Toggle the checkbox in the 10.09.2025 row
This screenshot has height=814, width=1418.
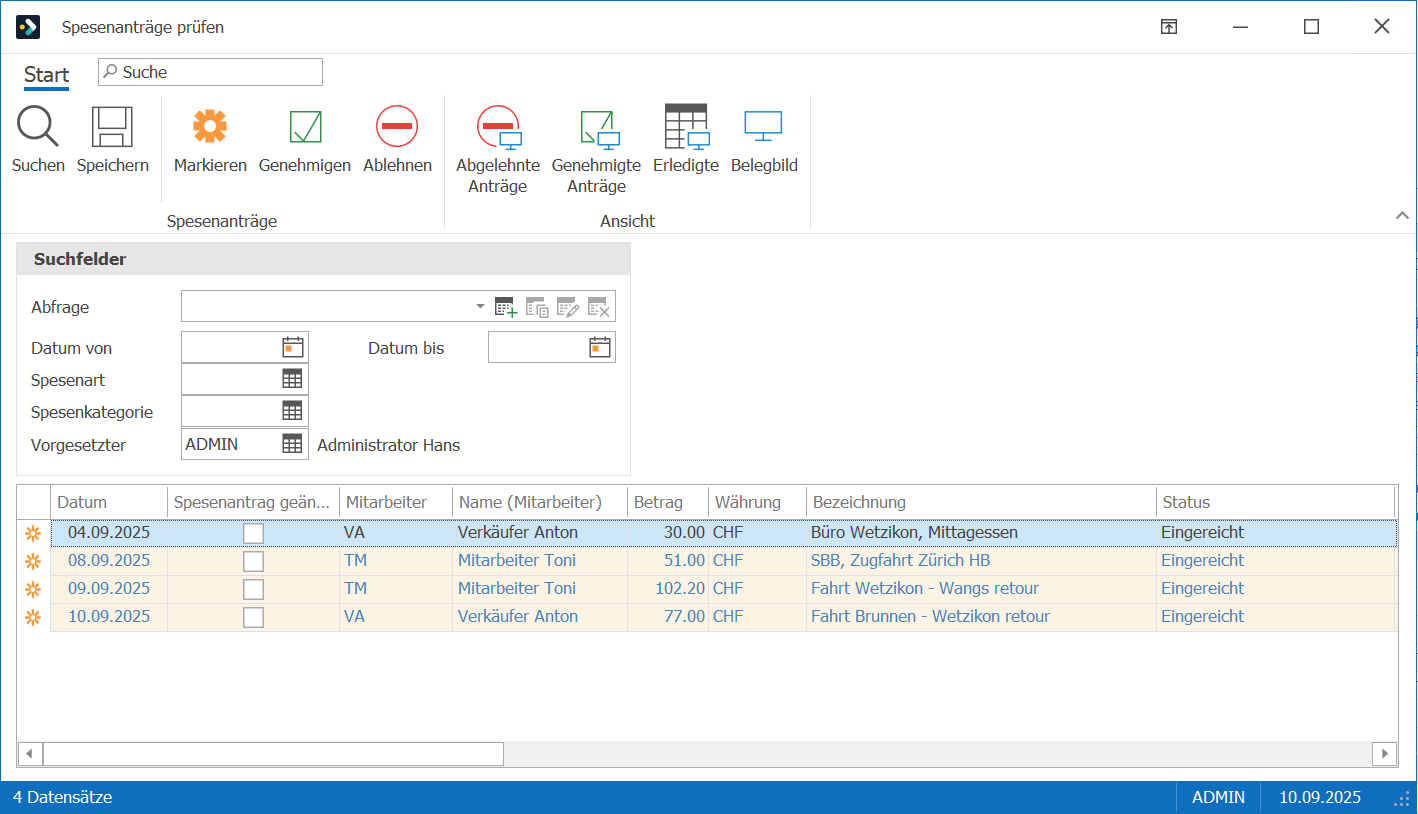[254, 617]
